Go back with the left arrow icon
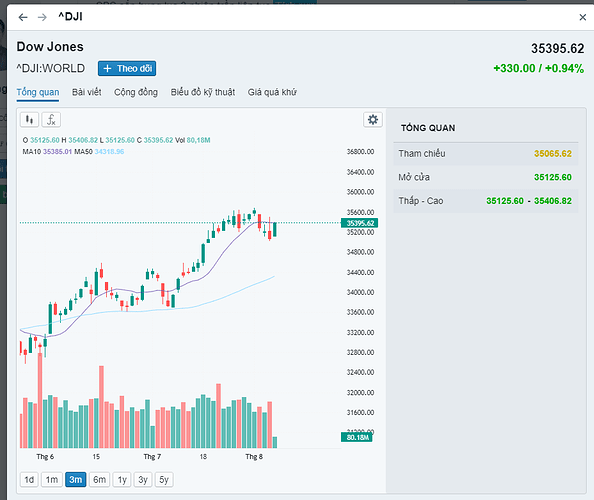This screenshot has height=500, width=594. 23,17
